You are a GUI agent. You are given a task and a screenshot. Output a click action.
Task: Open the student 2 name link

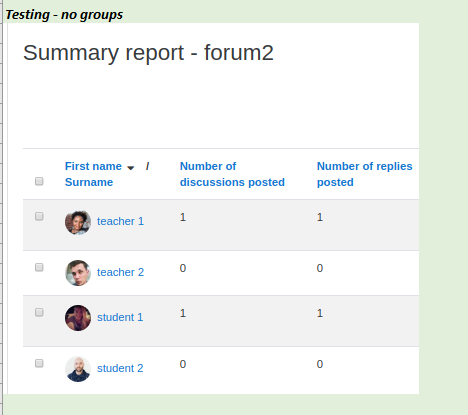pyautogui.click(x=120, y=368)
